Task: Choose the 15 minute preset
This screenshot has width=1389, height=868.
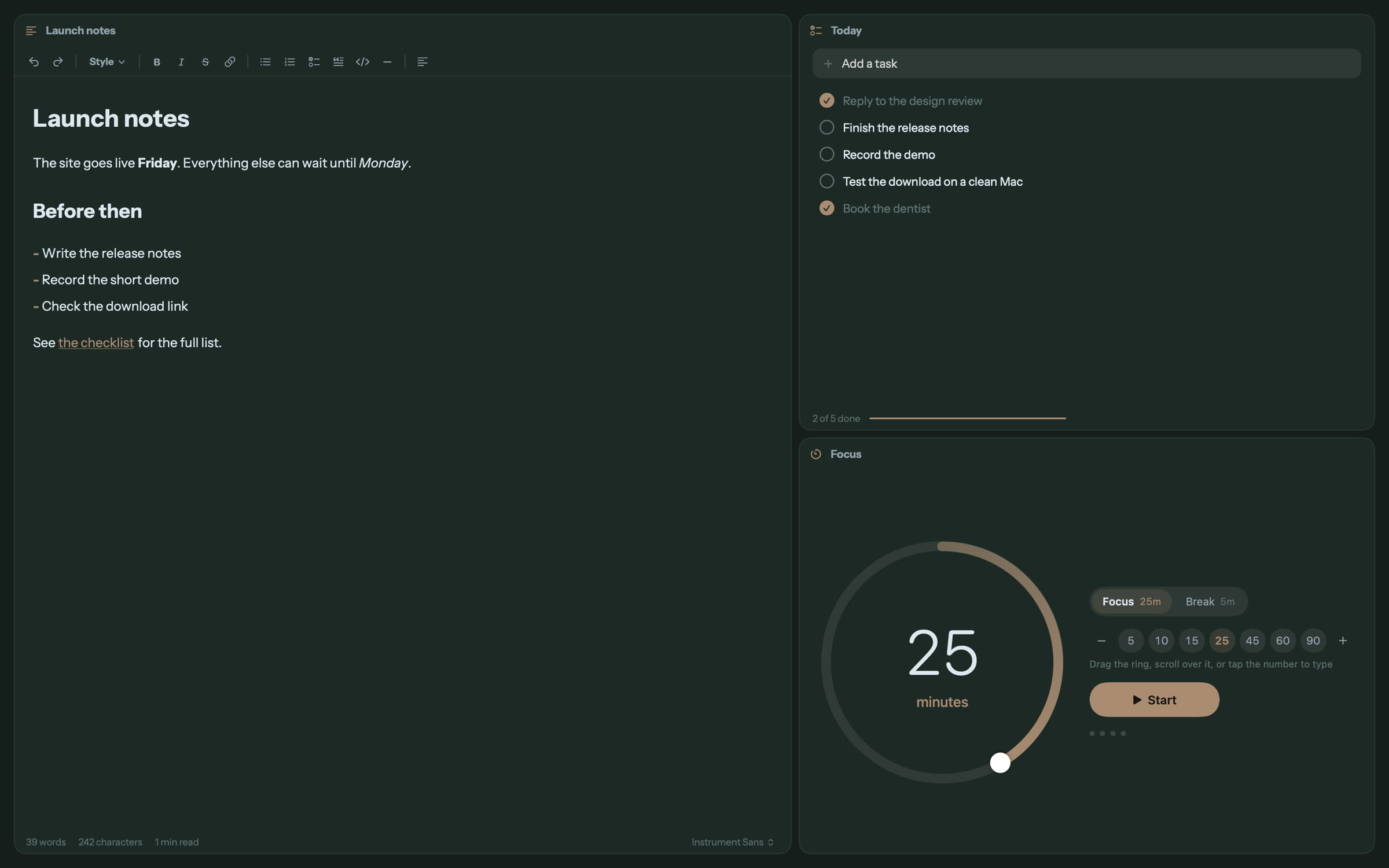Action: 1192,641
